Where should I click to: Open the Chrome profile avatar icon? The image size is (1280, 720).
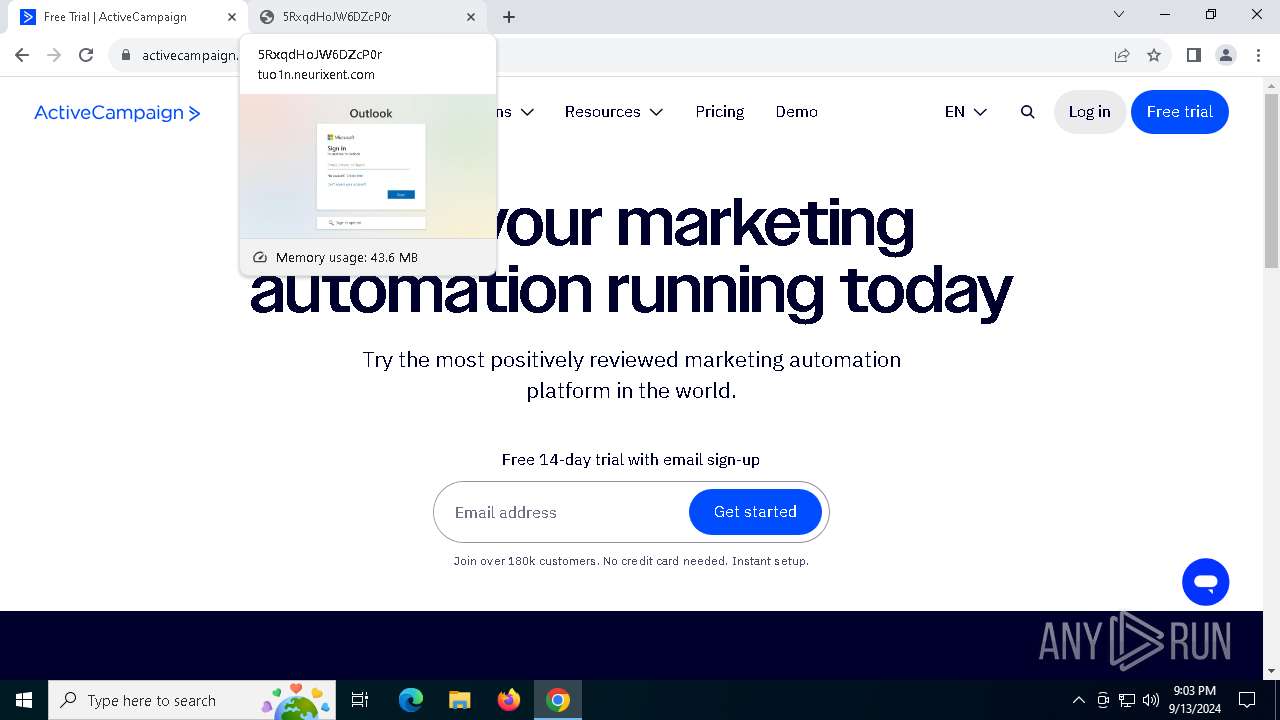(1226, 55)
